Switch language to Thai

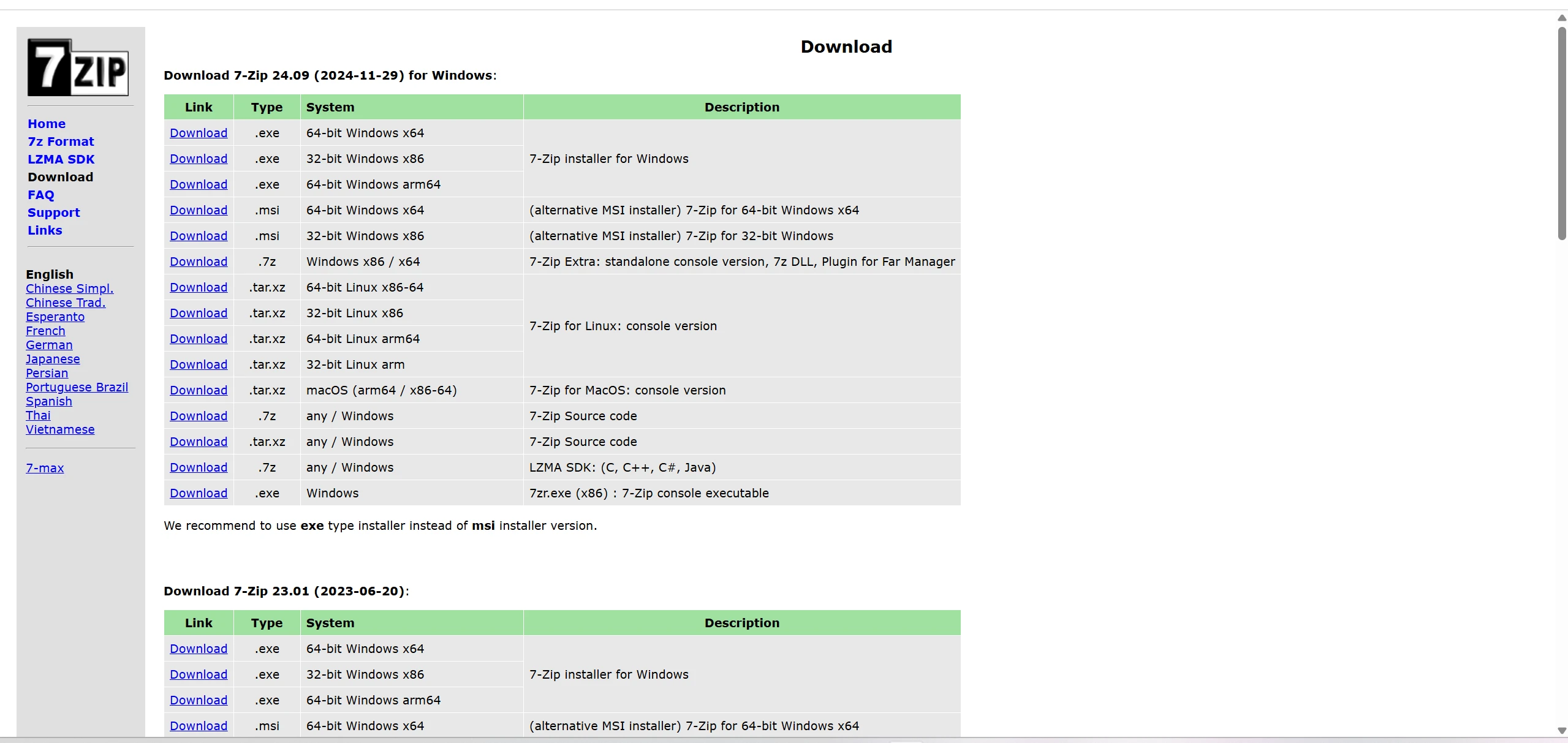[x=38, y=415]
